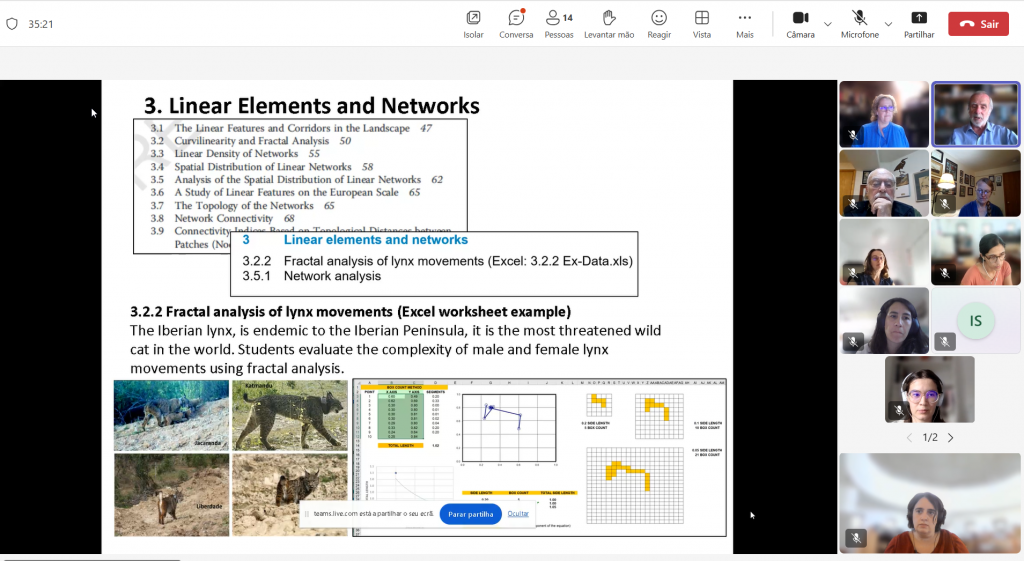The height and width of the screenshot is (561, 1024).
Task: Toggle the Câmara on or off
Action: (800, 23)
